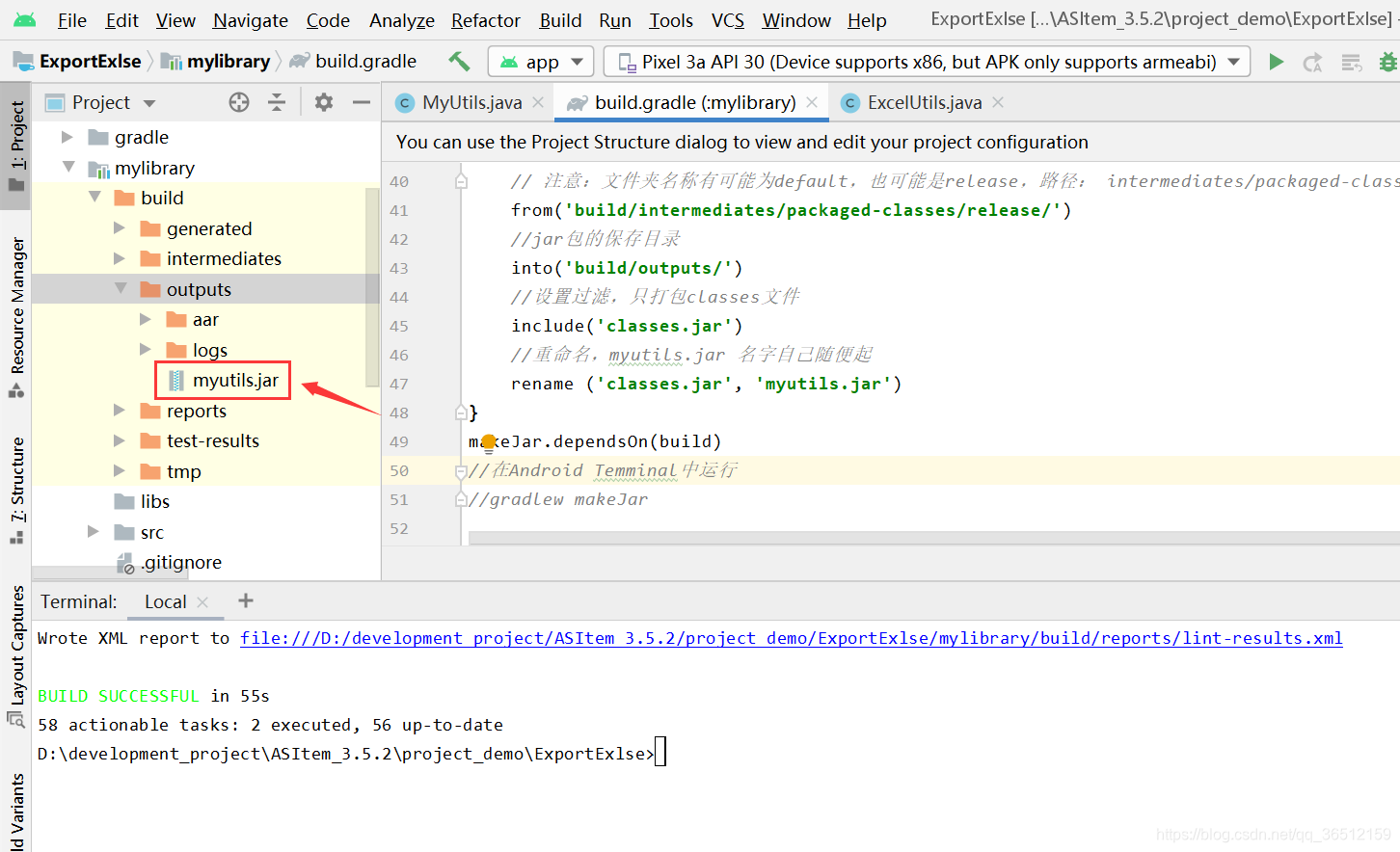1400x852 pixels.
Task: Open the Navigate menu
Action: pos(251,20)
